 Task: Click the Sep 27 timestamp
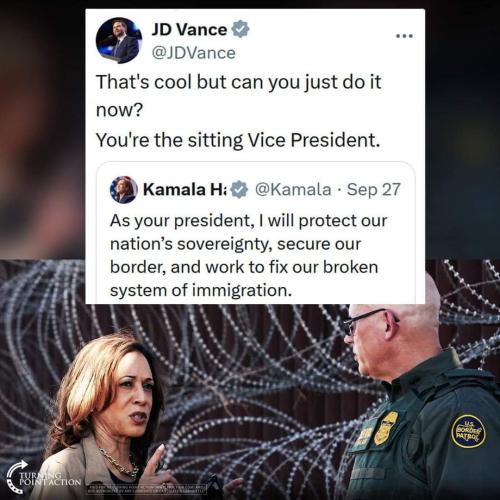tap(373, 189)
